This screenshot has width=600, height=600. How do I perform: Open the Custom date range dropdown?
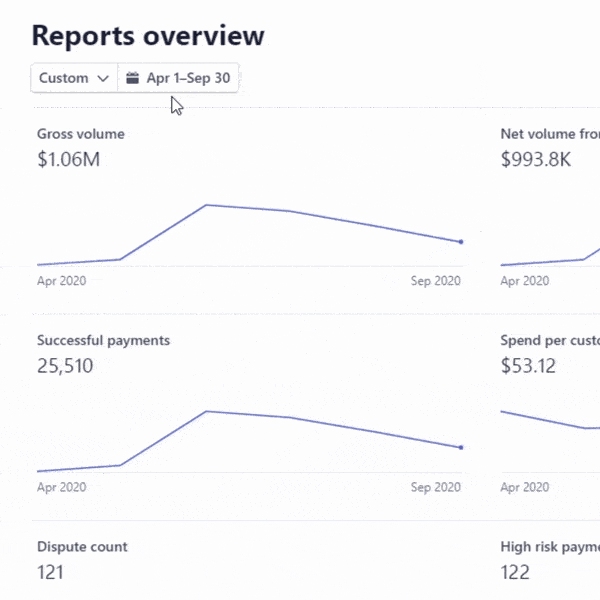[x=74, y=78]
